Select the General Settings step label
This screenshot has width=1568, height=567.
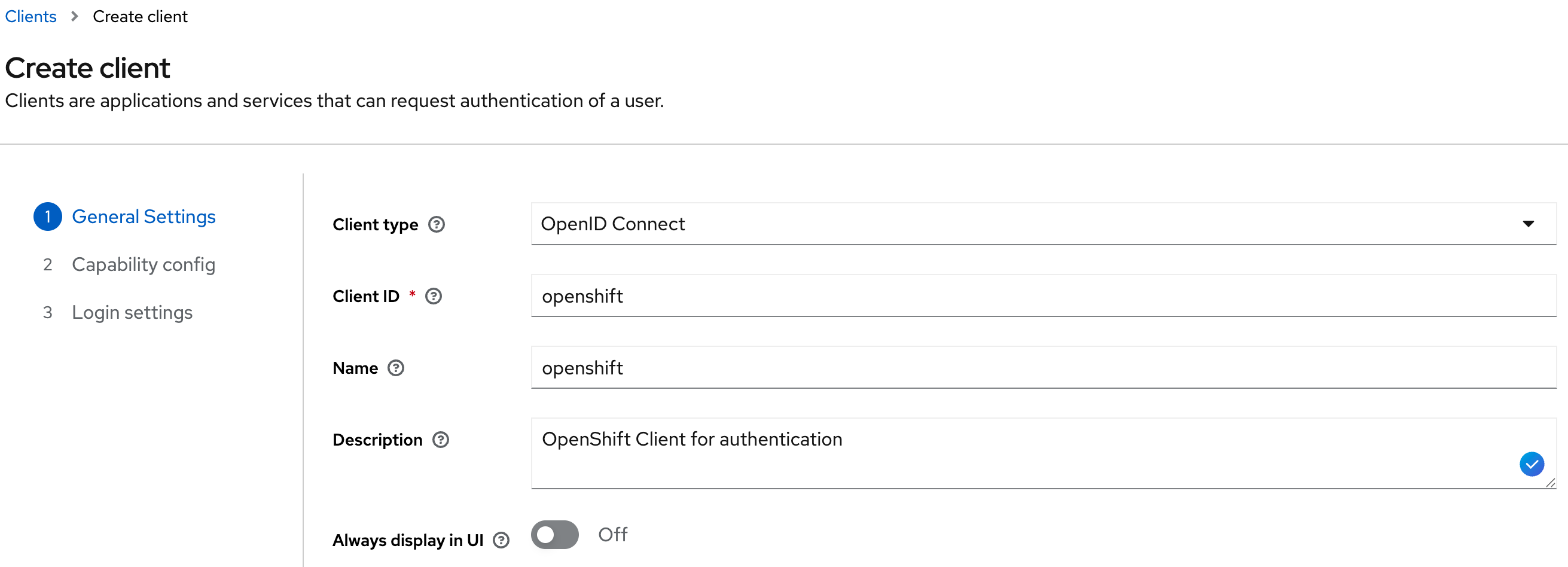144,216
